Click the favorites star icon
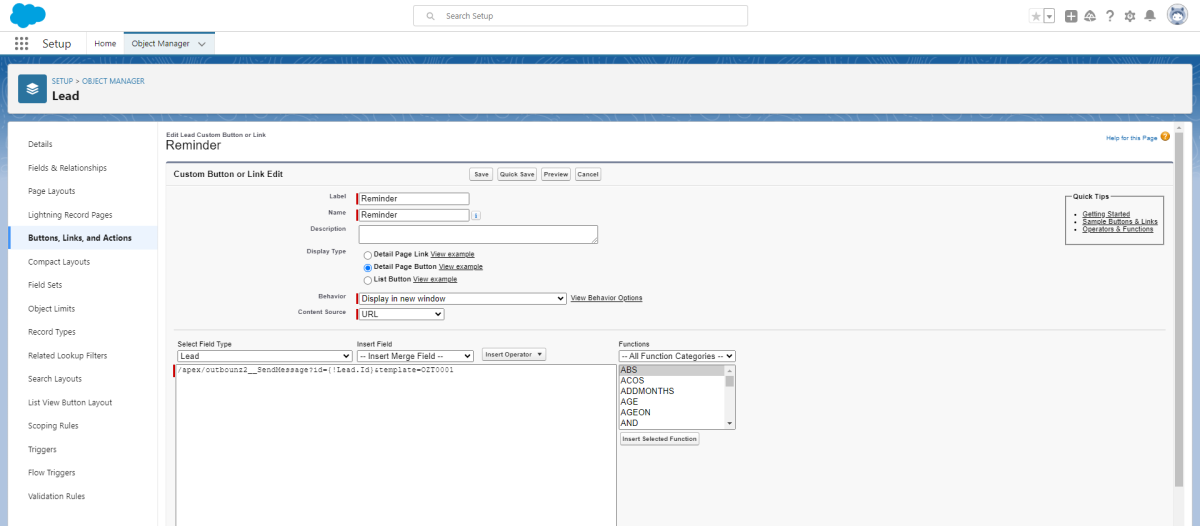The image size is (1200, 526). coord(1036,16)
